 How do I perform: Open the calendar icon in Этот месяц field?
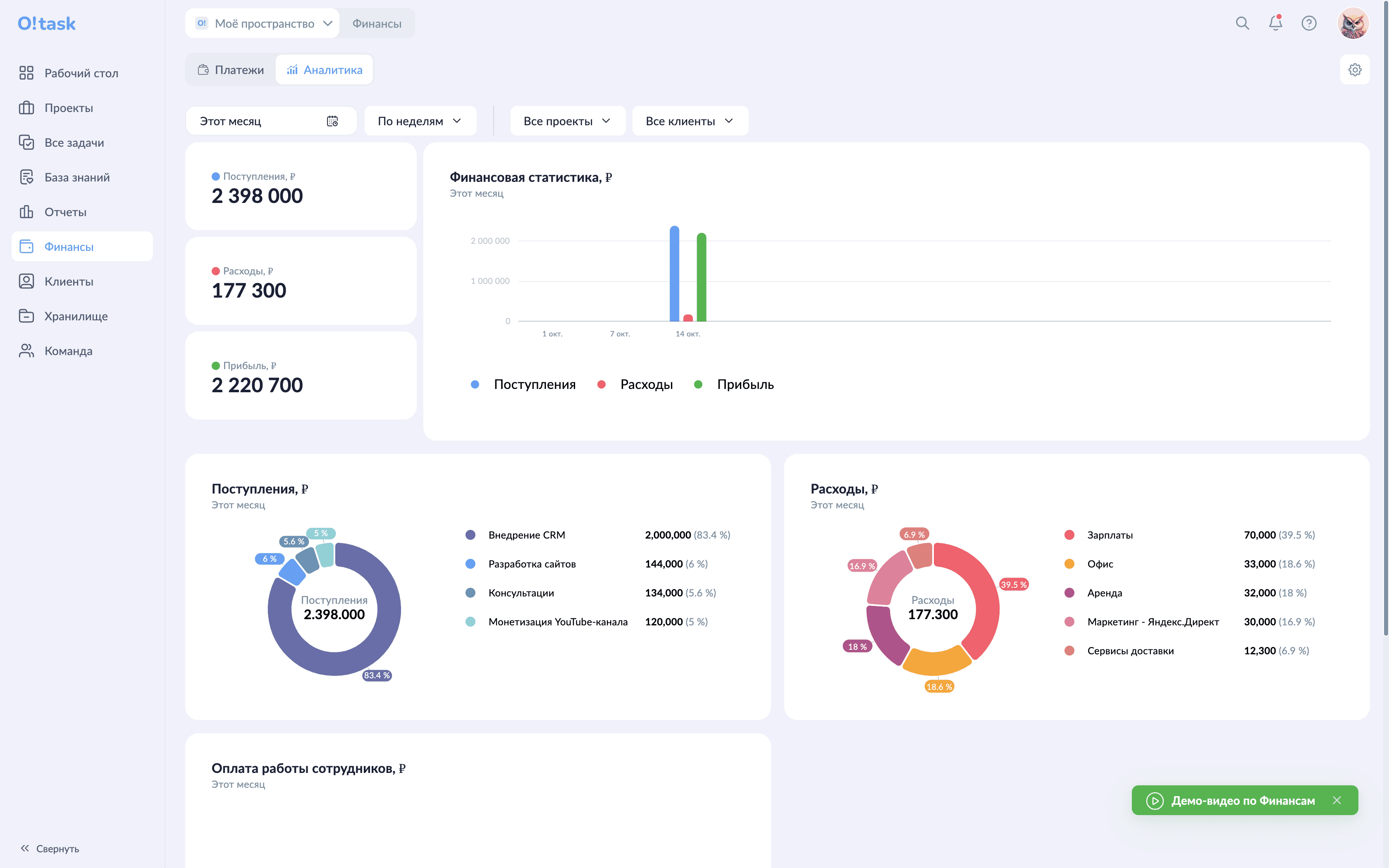pyautogui.click(x=332, y=121)
